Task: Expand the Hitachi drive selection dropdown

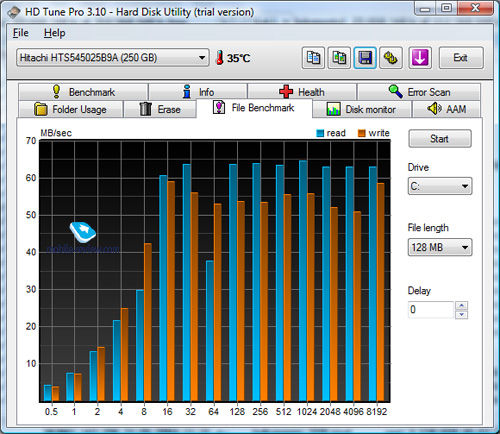Action: point(113,58)
